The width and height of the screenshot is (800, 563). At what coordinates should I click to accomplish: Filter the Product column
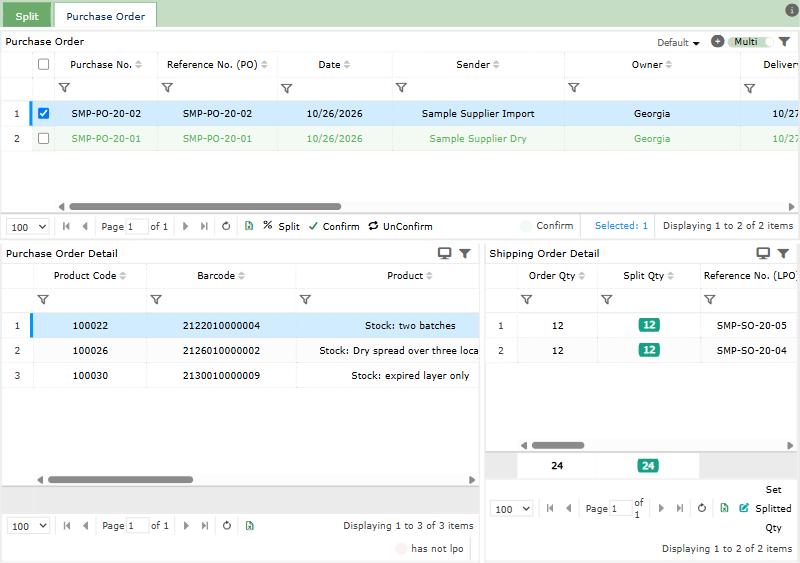pos(305,300)
